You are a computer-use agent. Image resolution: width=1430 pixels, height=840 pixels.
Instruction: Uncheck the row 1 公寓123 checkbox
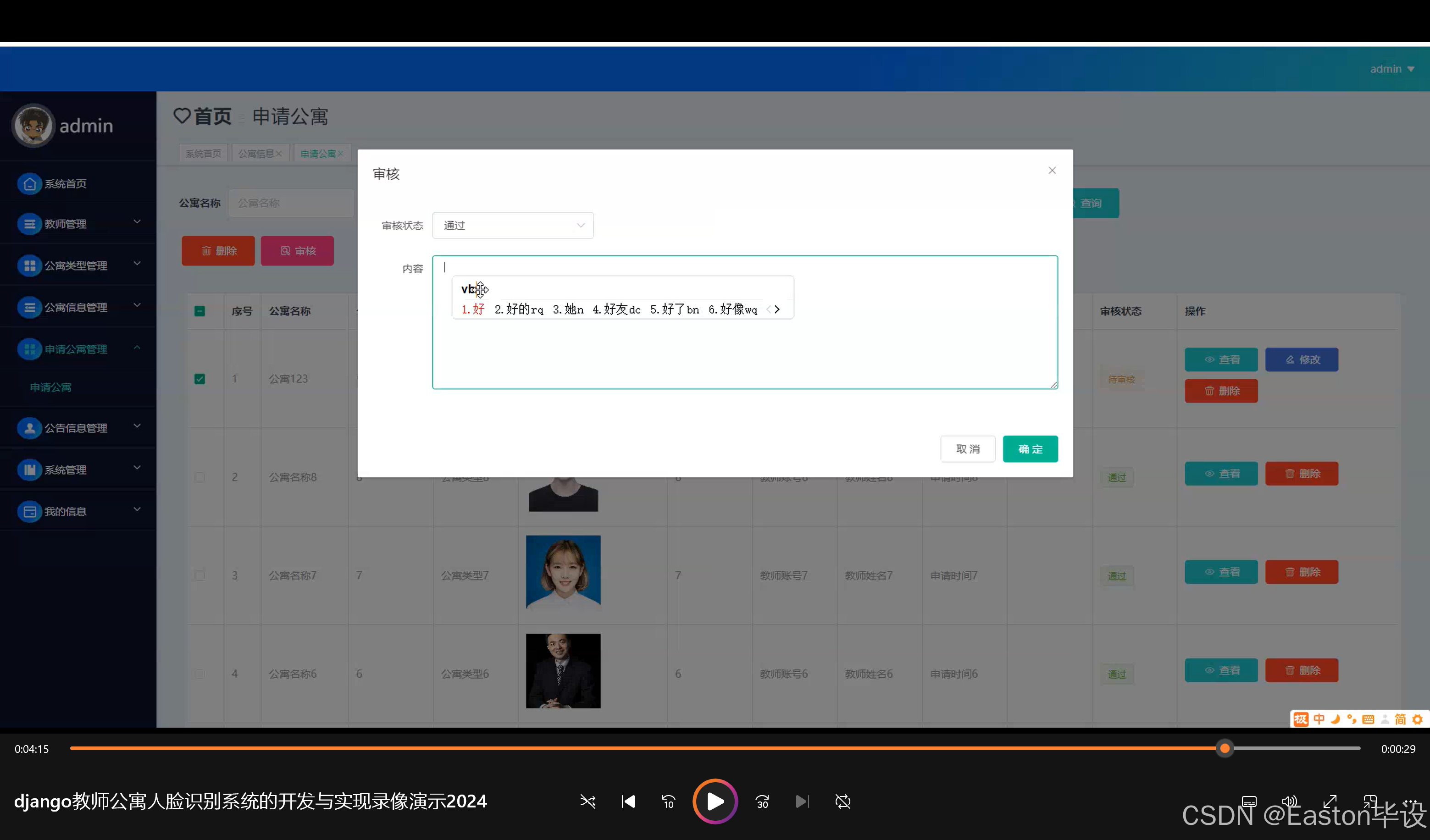tap(200, 379)
